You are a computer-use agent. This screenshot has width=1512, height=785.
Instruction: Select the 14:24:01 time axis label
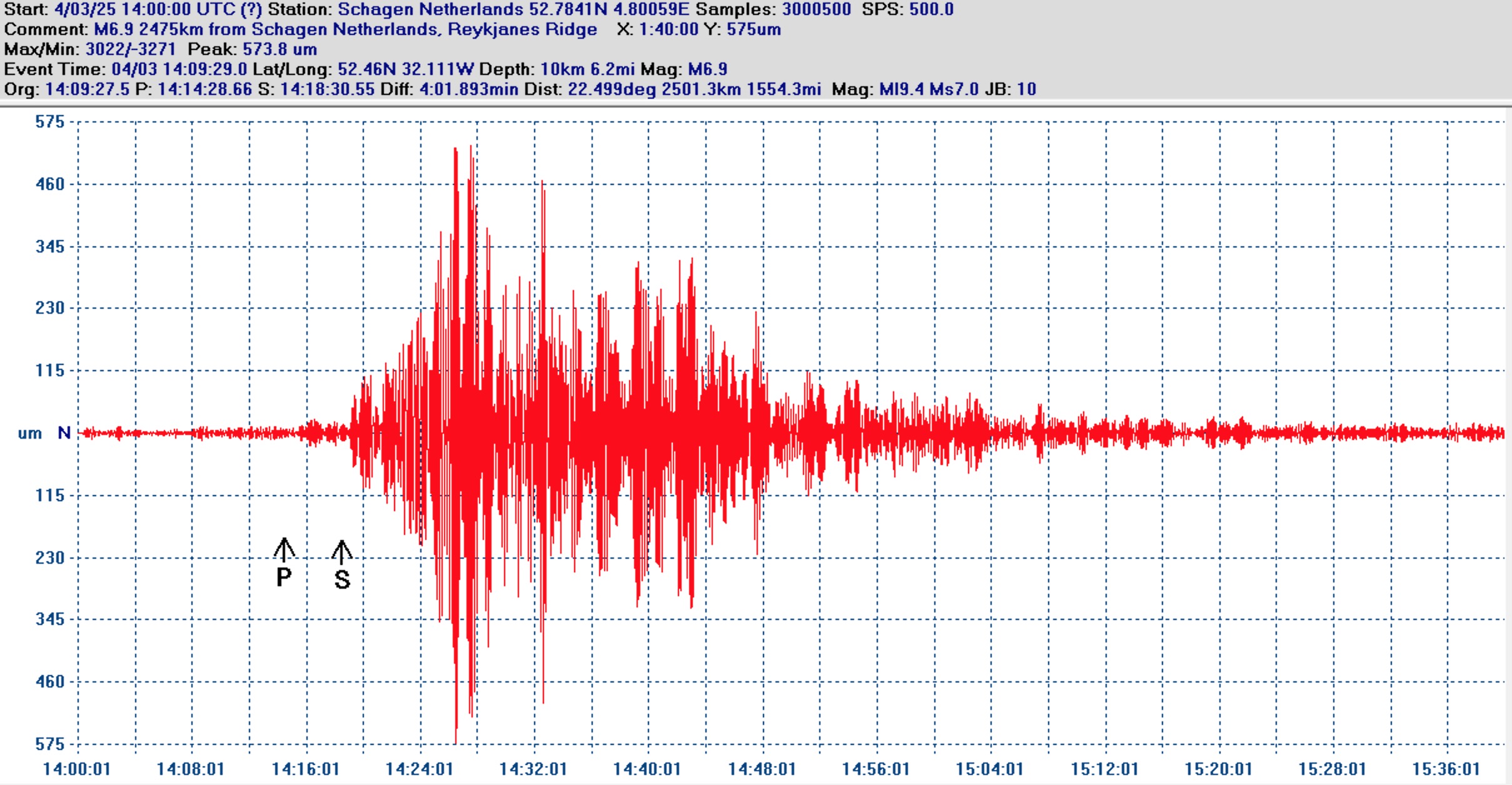tap(419, 769)
